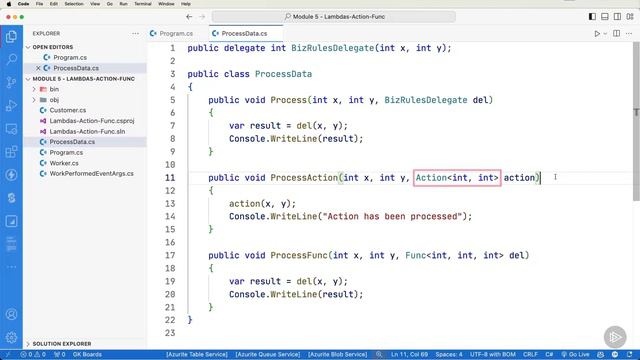The width and height of the screenshot is (640, 360).
Task: Click Go Live in the status bar
Action: click(x=576, y=355)
